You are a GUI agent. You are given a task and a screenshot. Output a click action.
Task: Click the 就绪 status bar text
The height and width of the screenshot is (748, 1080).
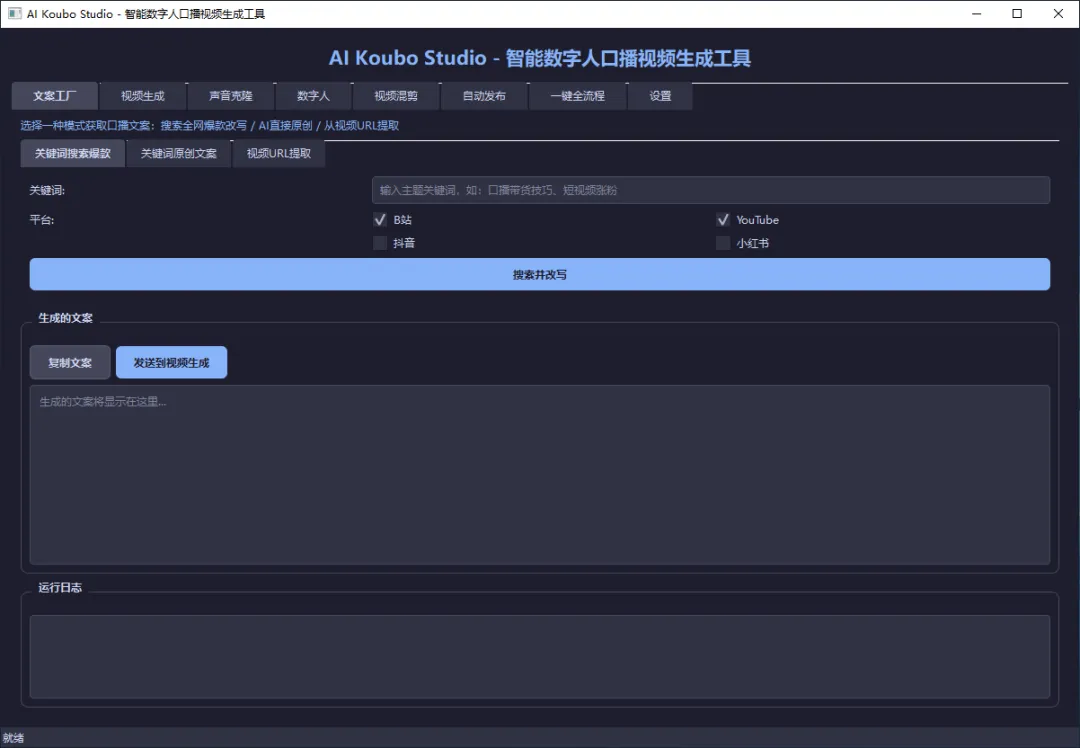[x=13, y=738]
